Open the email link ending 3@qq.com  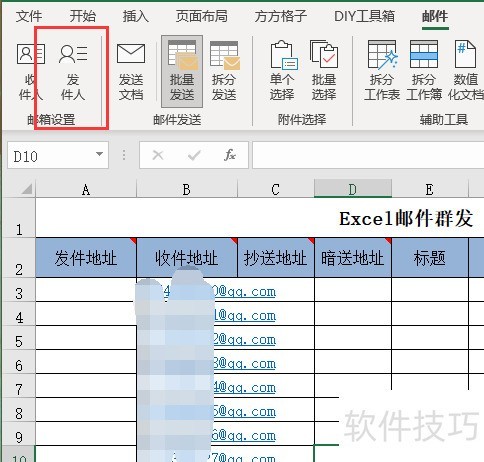click(245, 364)
